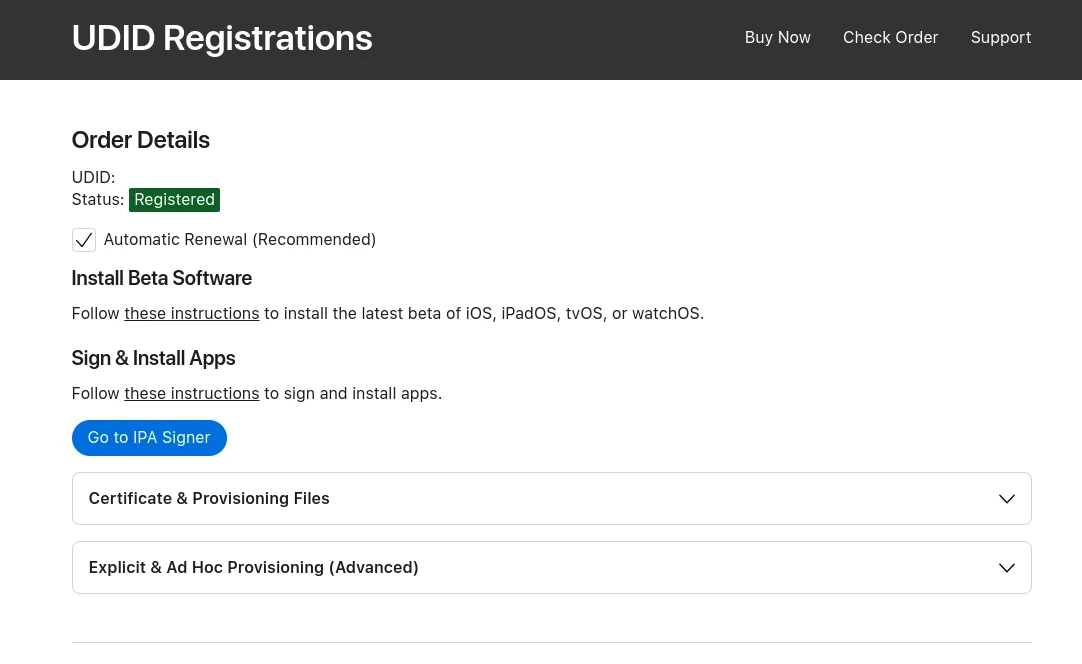Click the Order Details heading
Viewport: 1082px width, 664px height.
[140, 140]
